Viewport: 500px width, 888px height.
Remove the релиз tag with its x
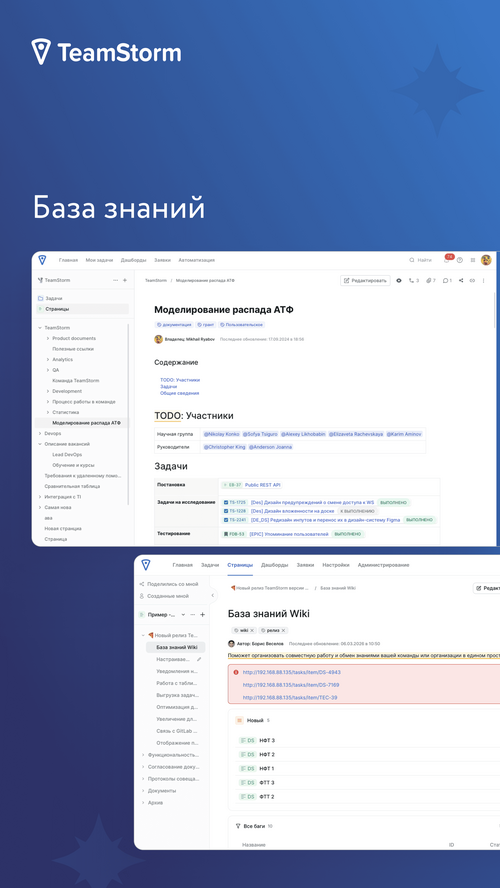[283, 630]
